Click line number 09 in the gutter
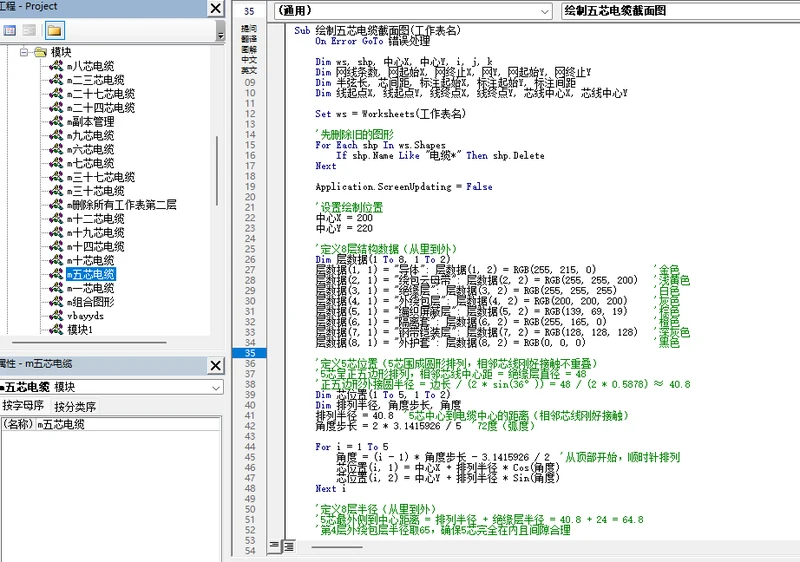The width and height of the screenshot is (800, 562). [x=250, y=83]
